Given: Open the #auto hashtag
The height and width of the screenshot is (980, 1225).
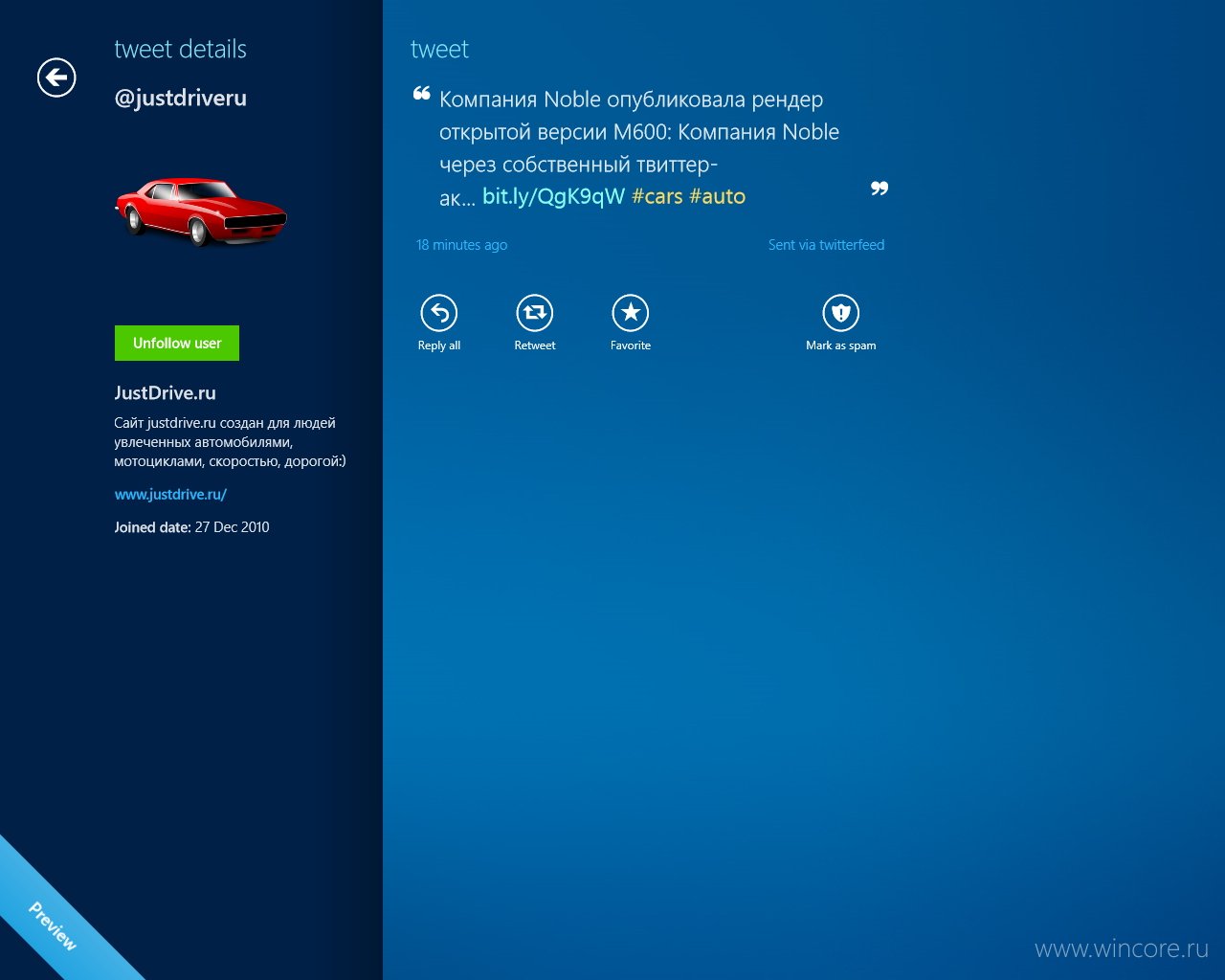Looking at the screenshot, I should pos(718,196).
